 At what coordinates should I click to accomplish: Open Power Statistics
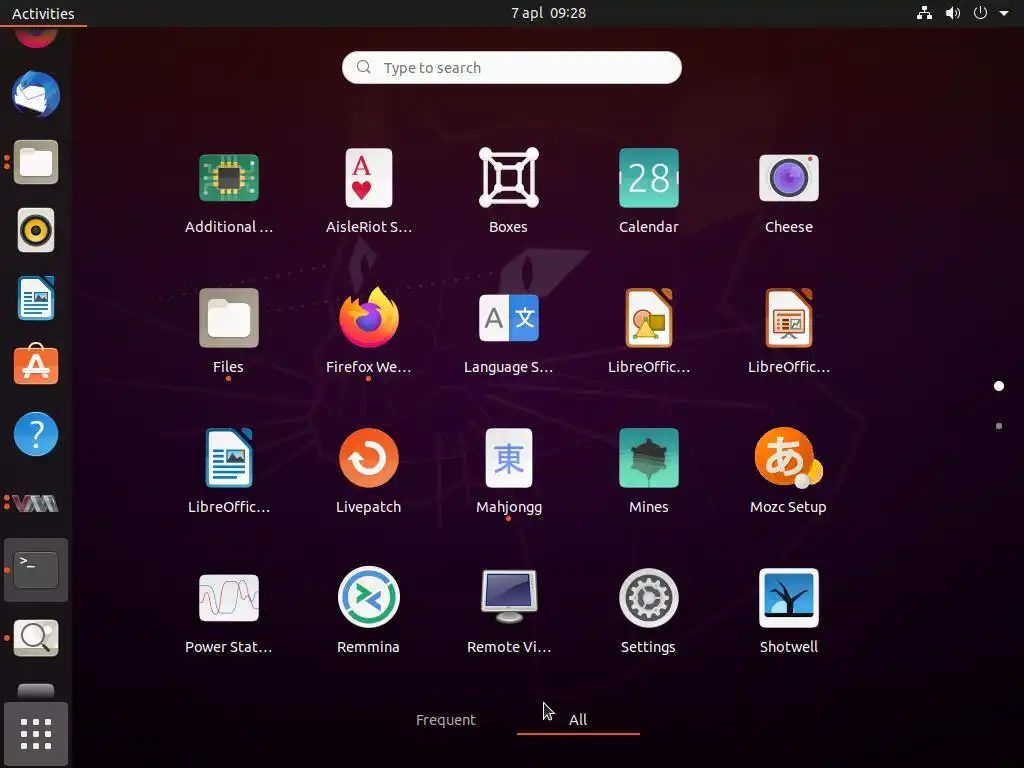(x=229, y=598)
